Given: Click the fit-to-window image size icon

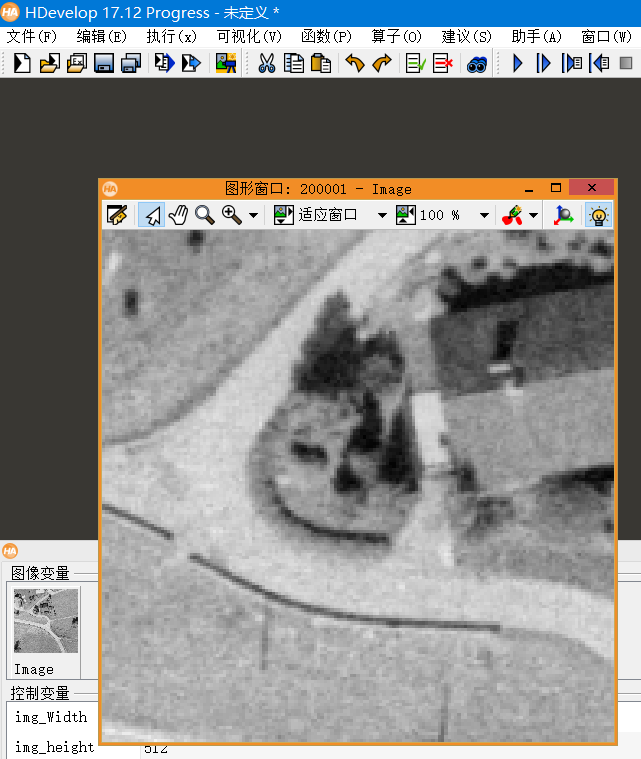Looking at the screenshot, I should pyautogui.click(x=284, y=215).
